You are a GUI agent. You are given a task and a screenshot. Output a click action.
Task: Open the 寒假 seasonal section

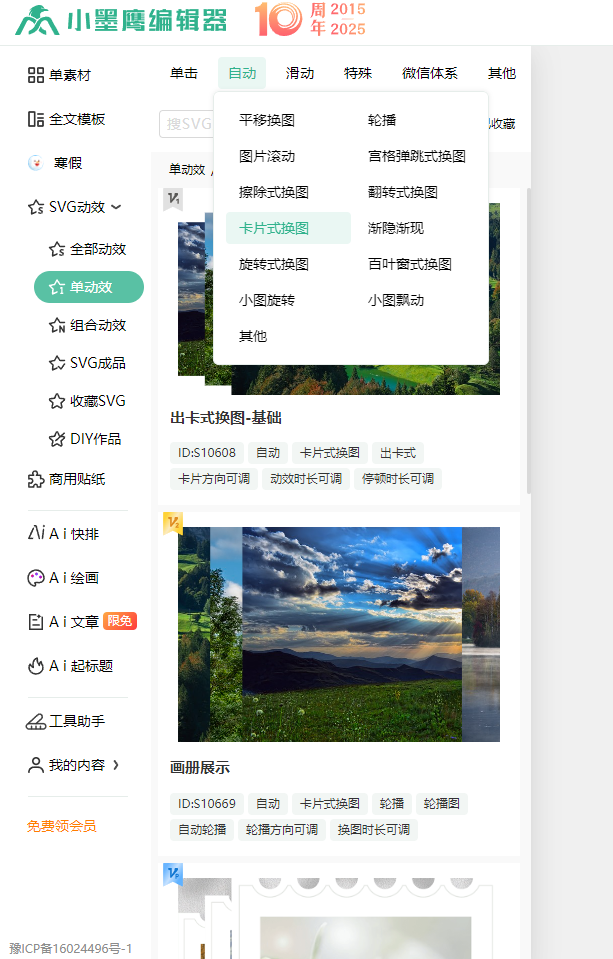tap(55, 163)
